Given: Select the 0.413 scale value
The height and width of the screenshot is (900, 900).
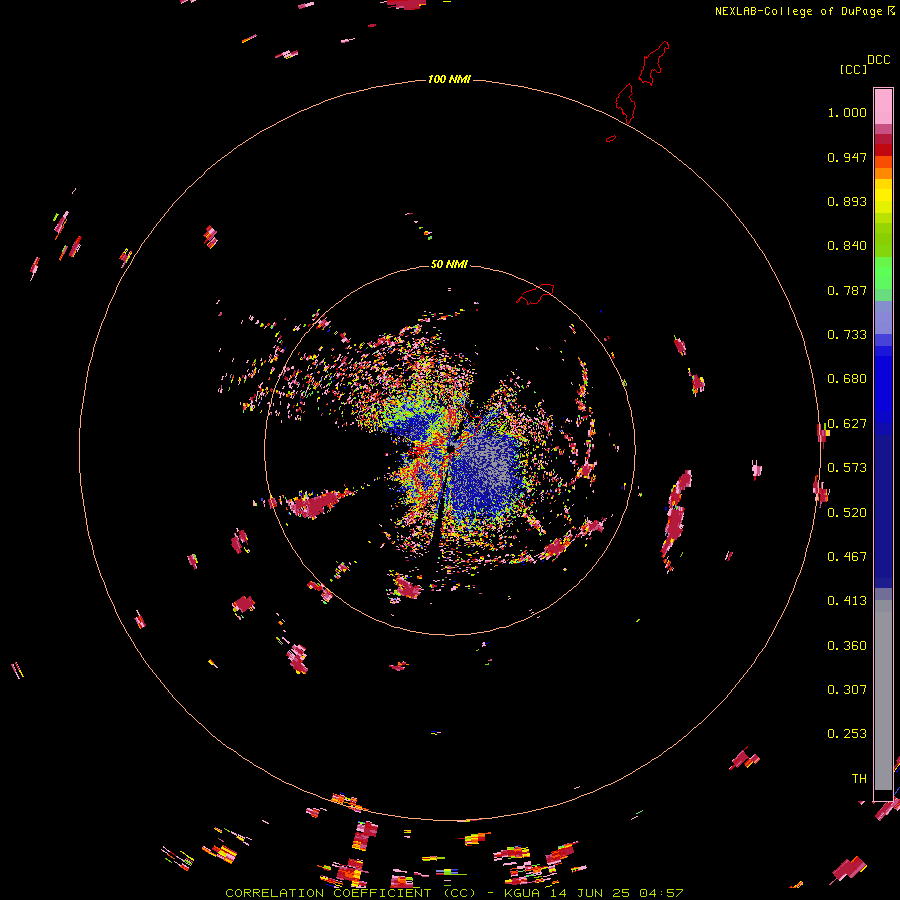Looking at the screenshot, I should (x=847, y=601).
